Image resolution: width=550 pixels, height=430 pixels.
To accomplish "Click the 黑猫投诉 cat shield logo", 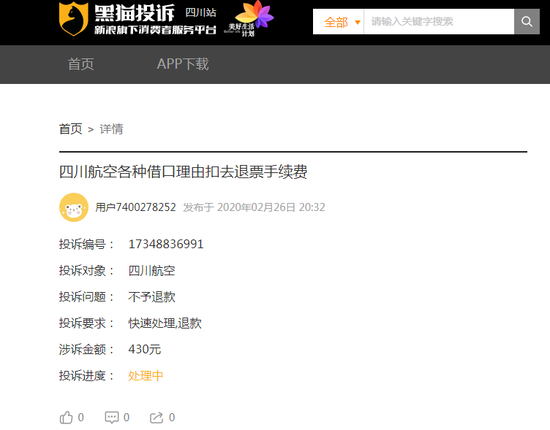I will pos(73,19).
